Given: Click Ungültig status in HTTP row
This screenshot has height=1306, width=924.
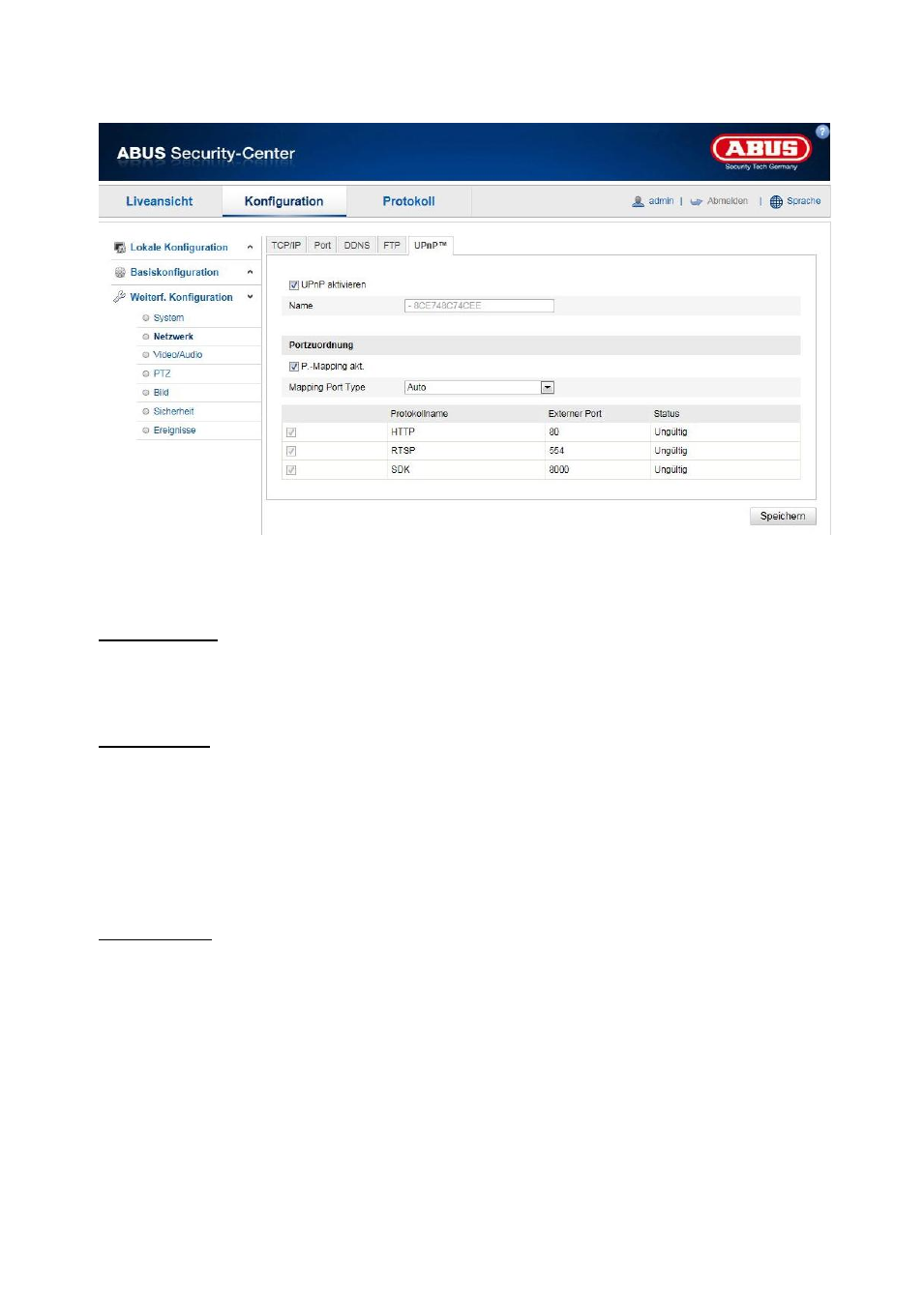Looking at the screenshot, I should click(x=671, y=432).
